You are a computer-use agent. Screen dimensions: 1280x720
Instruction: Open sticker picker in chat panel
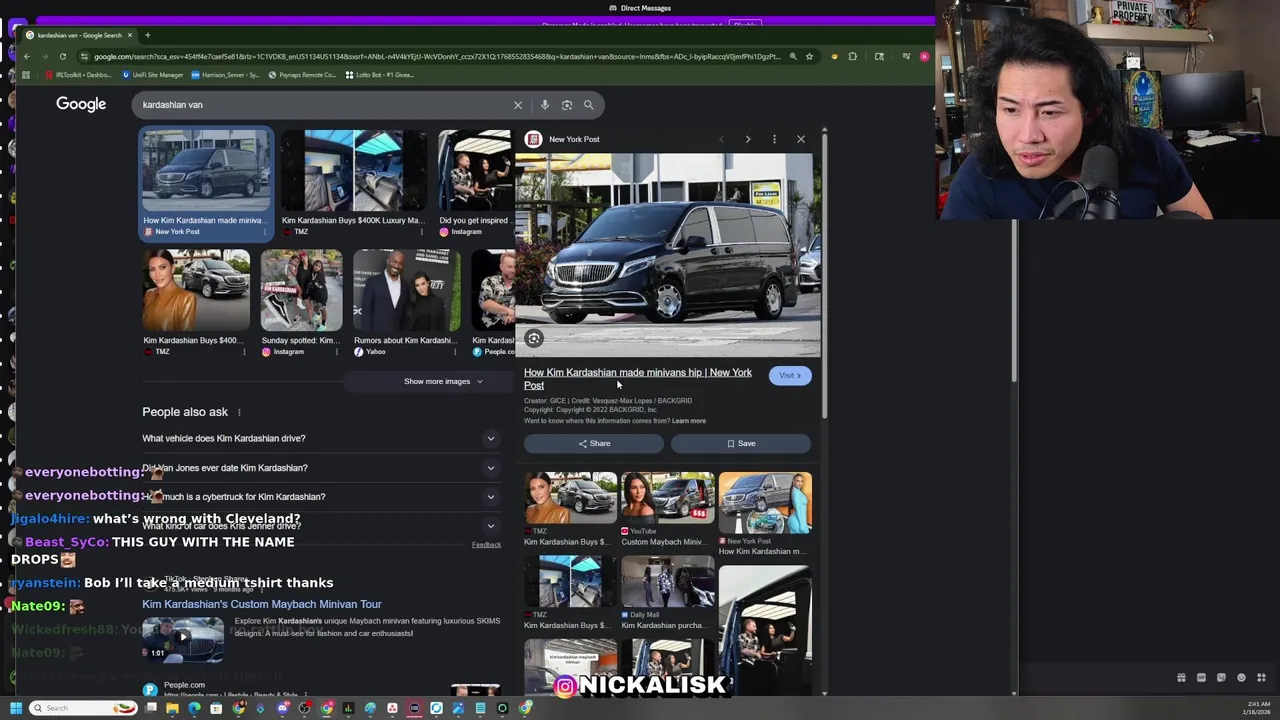pyautogui.click(x=1221, y=678)
